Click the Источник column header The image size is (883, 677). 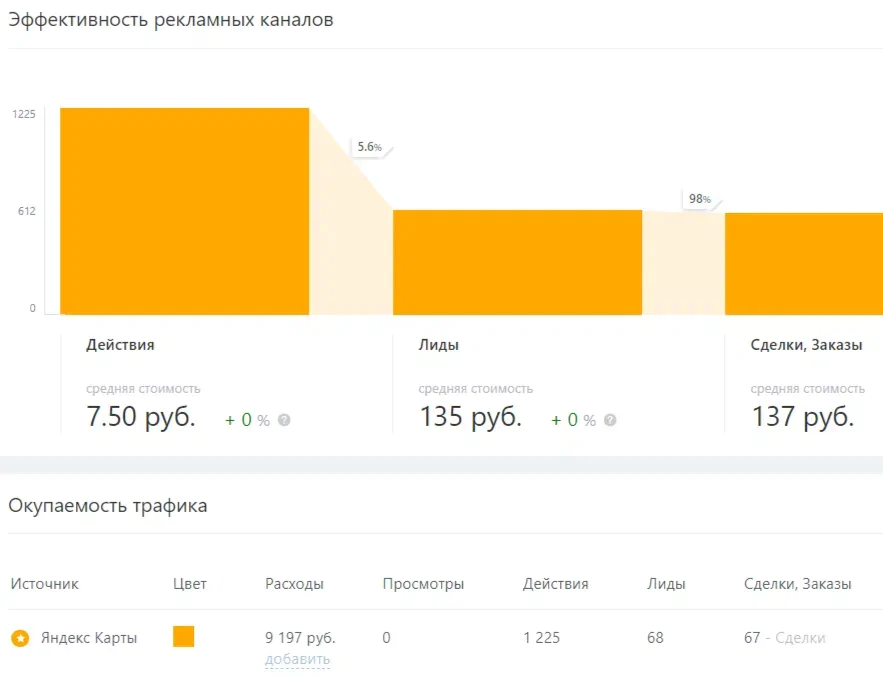click(44, 584)
